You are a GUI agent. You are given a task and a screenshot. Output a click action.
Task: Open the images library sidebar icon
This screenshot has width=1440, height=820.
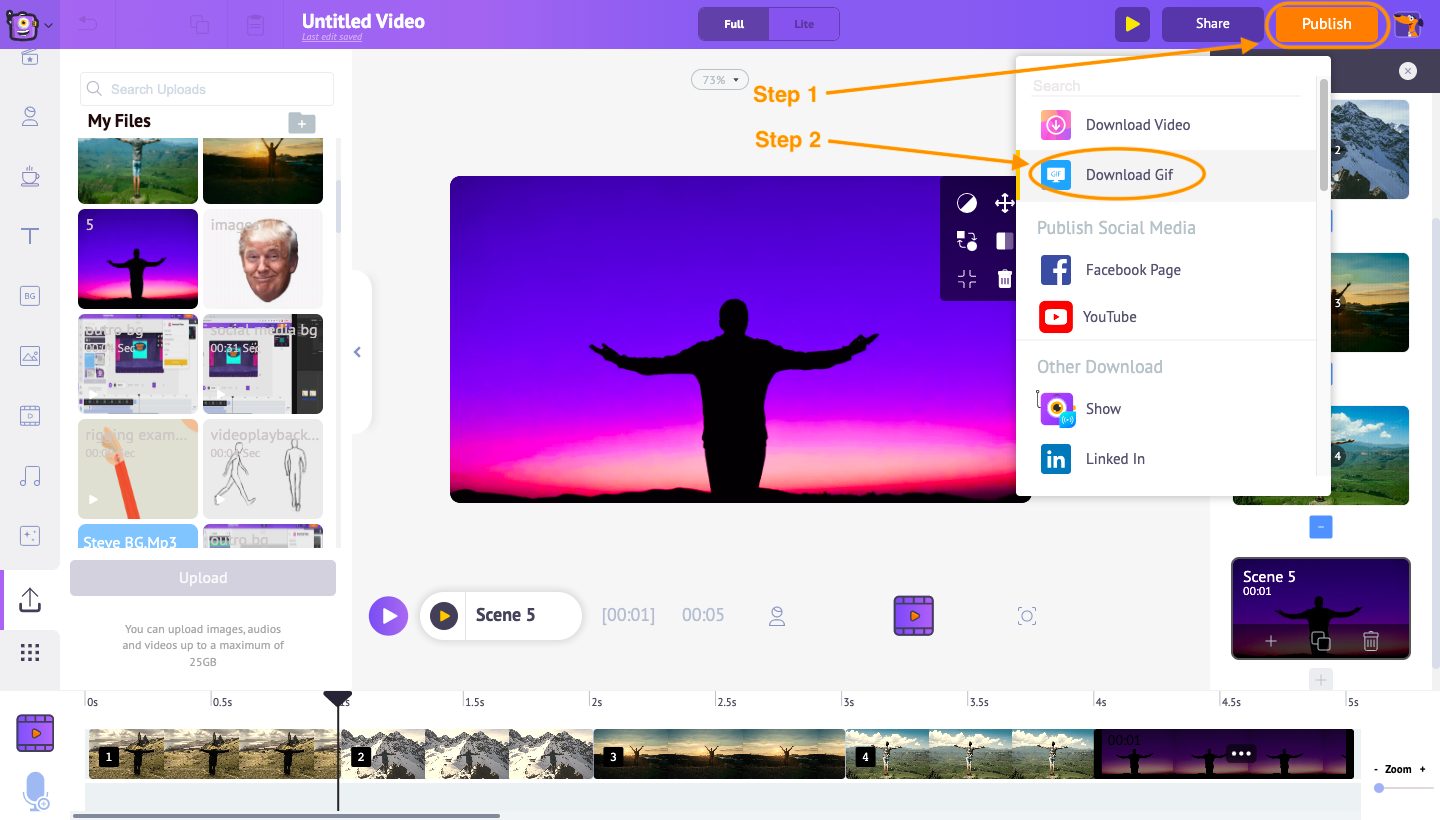point(30,355)
